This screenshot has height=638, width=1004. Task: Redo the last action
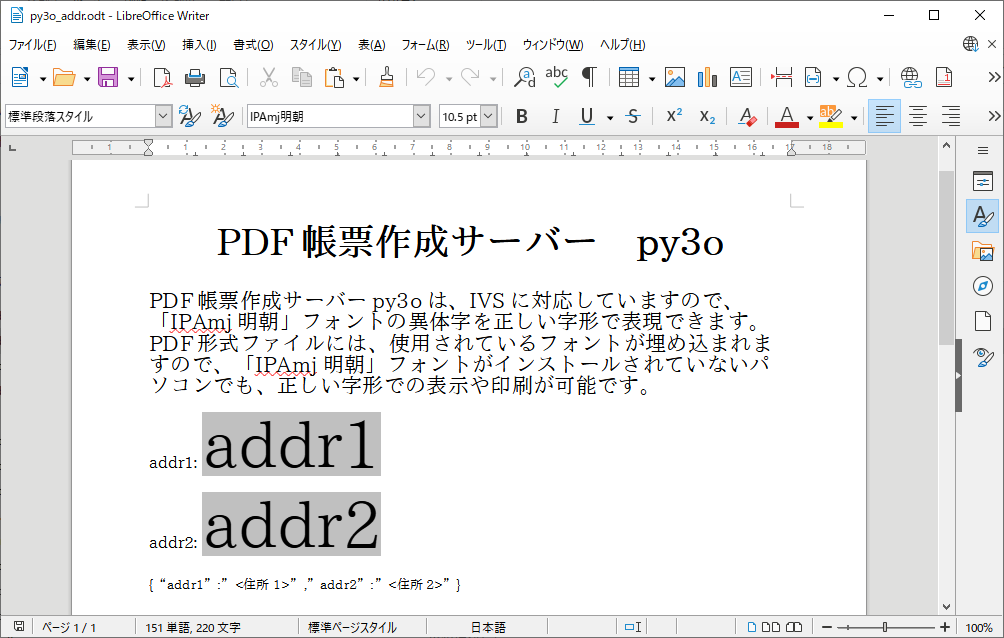coord(470,78)
